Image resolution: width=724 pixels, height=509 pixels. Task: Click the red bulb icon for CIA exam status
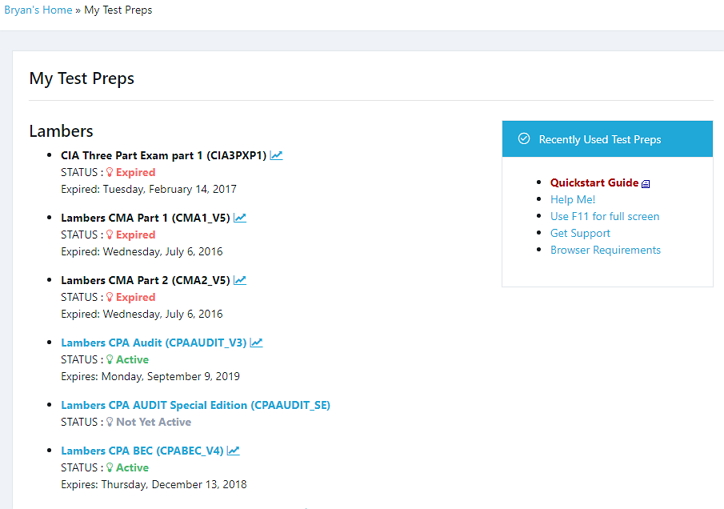click(109, 172)
